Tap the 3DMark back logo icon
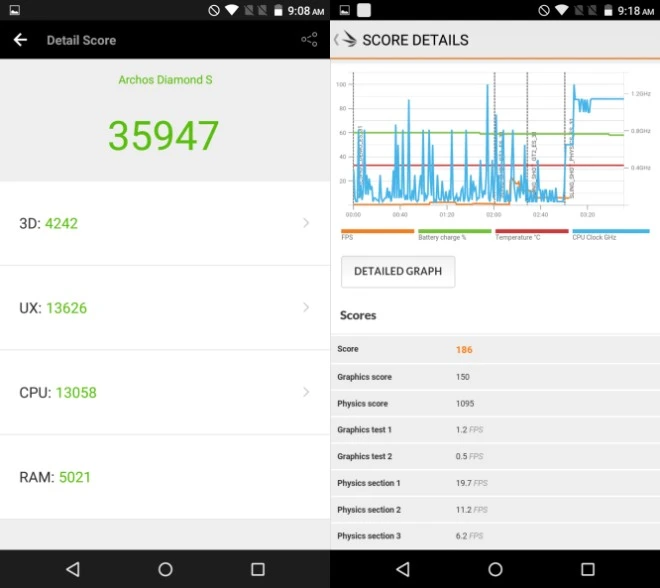The image size is (660, 588). [x=345, y=40]
